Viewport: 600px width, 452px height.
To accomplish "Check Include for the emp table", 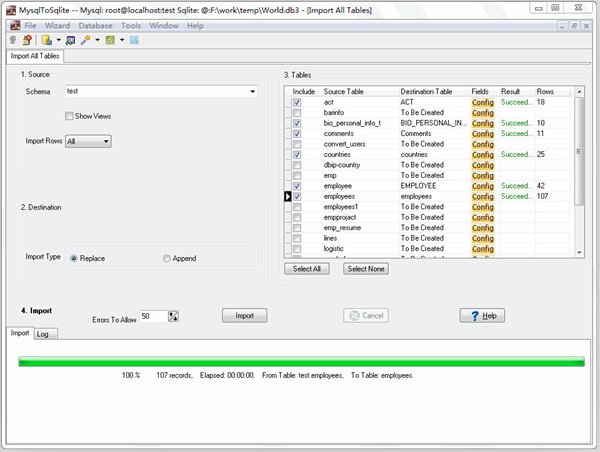I will click(x=297, y=176).
